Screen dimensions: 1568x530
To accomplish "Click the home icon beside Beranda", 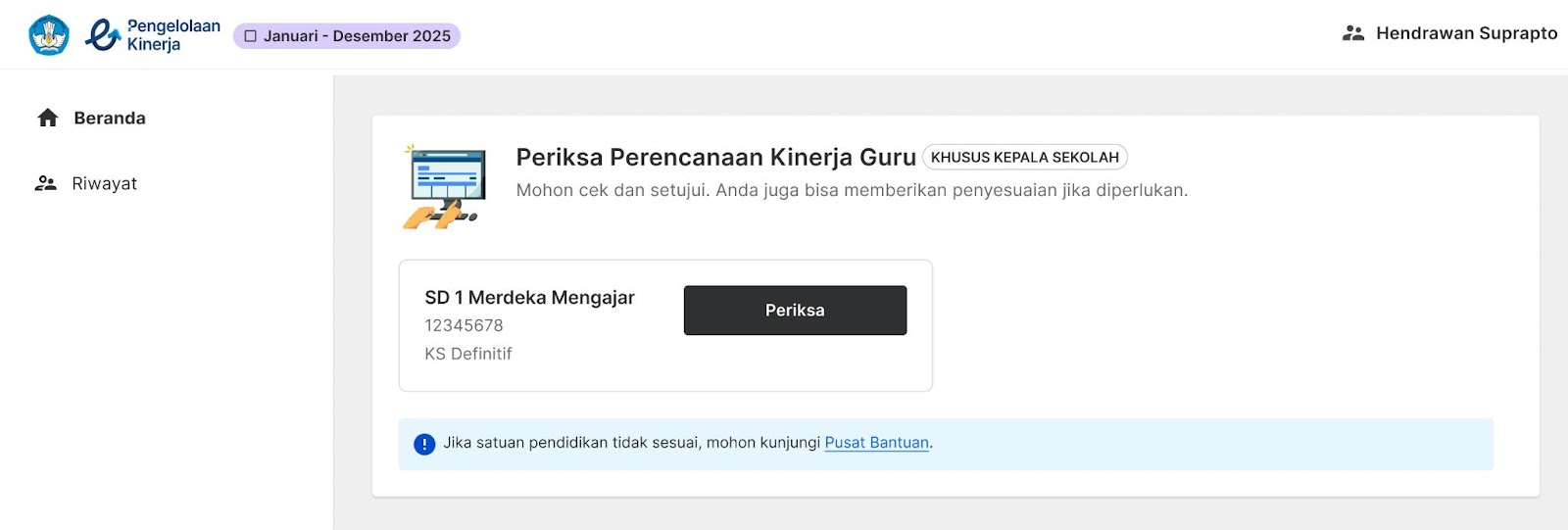I will coord(48,119).
